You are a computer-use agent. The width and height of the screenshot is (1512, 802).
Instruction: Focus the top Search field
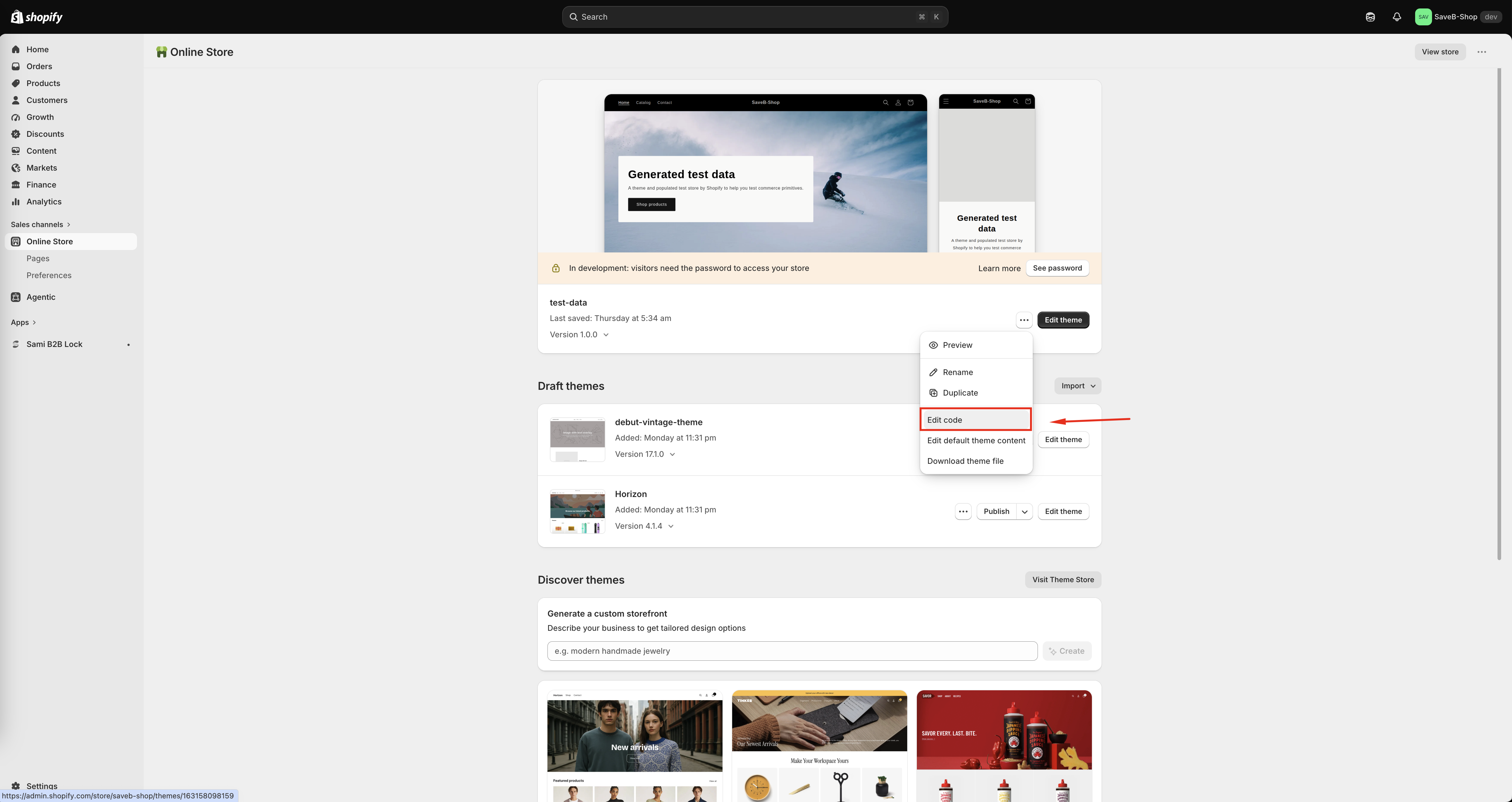tap(755, 17)
